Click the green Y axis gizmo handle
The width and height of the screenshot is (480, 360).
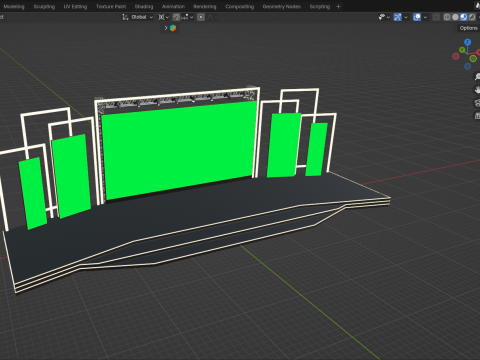(x=462, y=50)
